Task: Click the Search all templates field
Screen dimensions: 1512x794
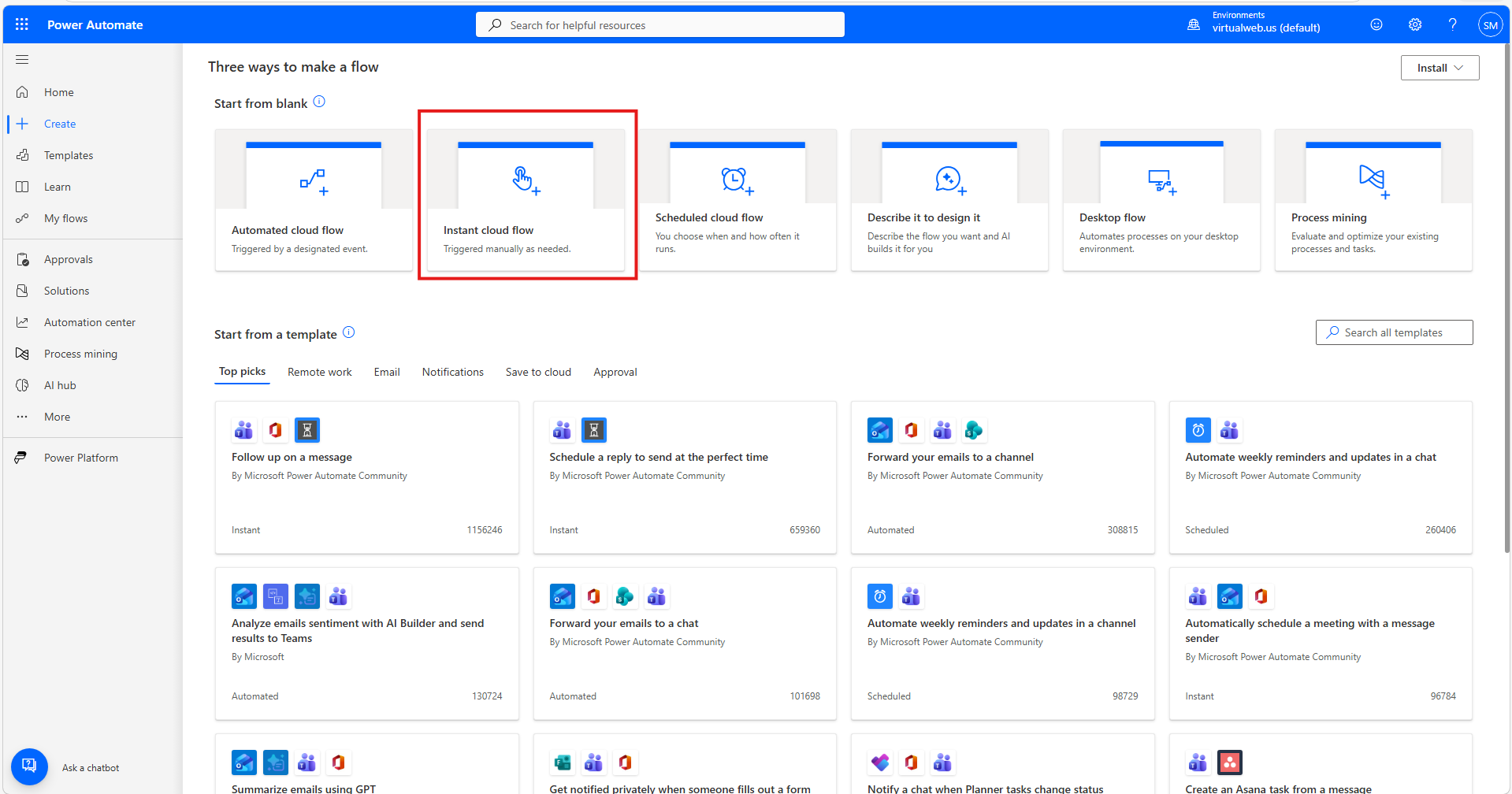Action: (x=1394, y=332)
